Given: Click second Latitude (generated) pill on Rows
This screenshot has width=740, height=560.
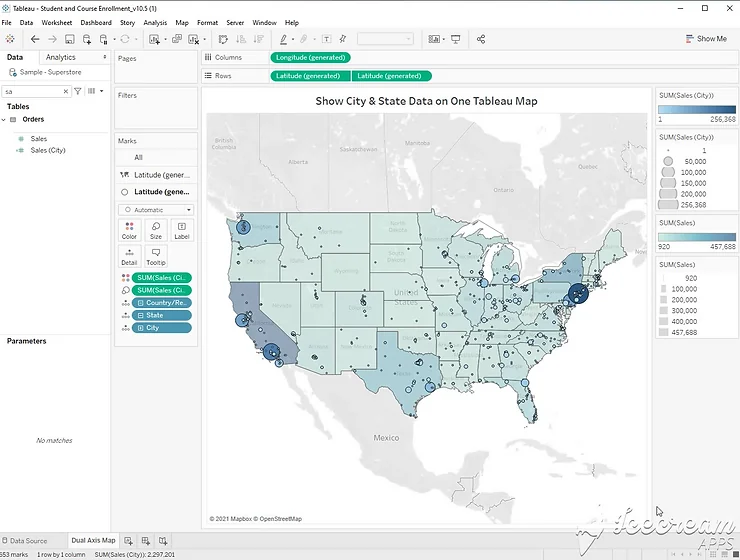Looking at the screenshot, I should coord(392,76).
